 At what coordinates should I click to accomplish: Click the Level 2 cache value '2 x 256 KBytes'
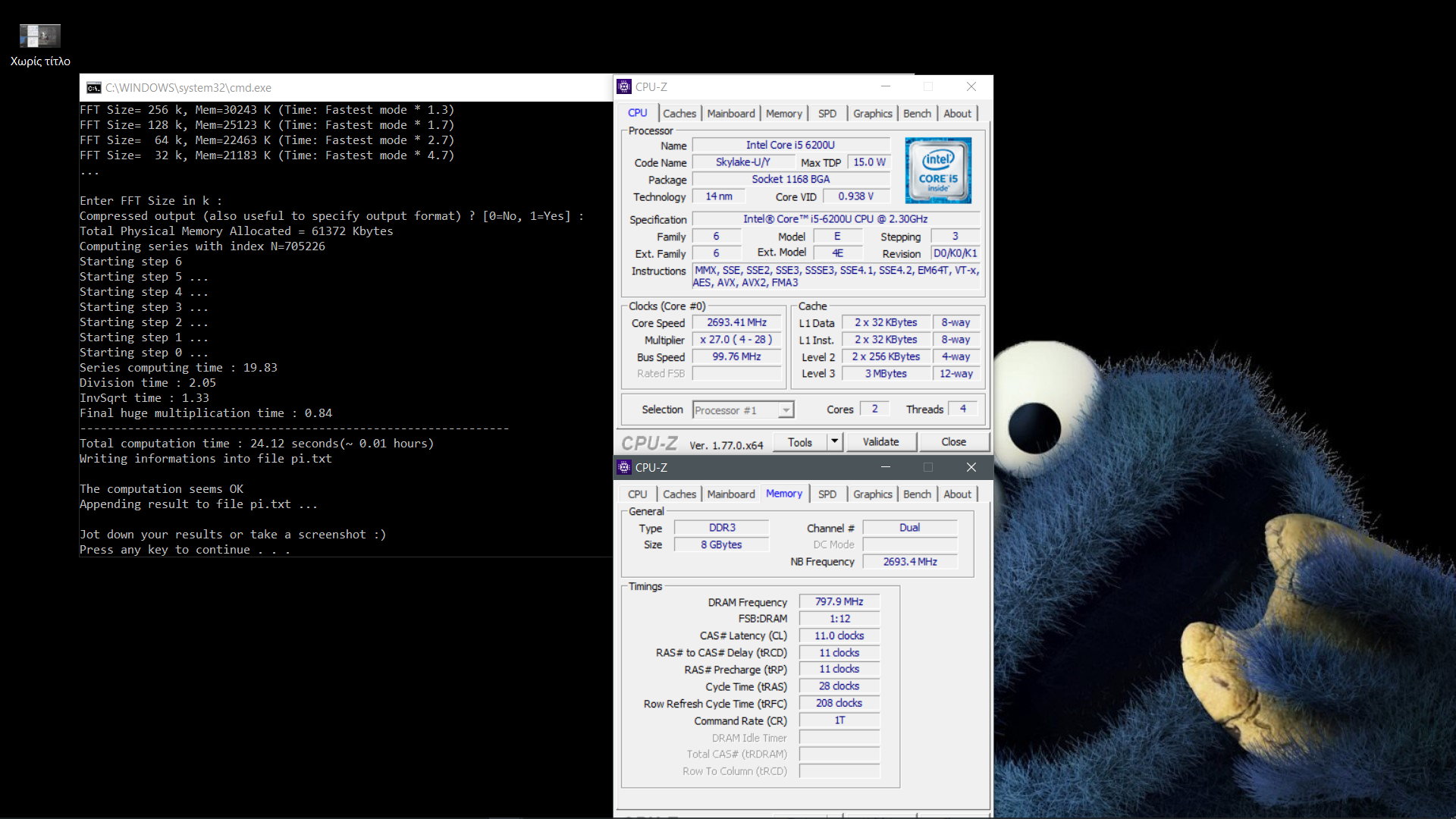886,356
